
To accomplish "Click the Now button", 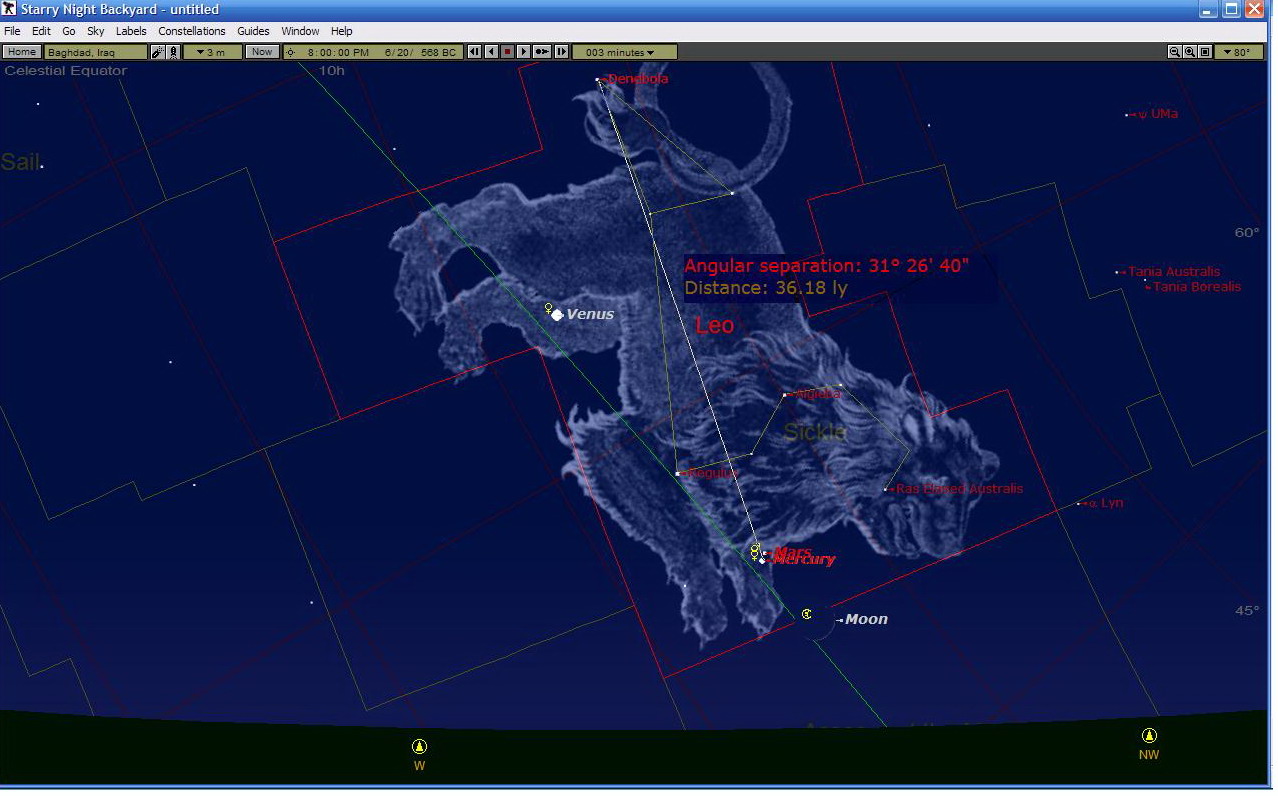I will [x=261, y=52].
